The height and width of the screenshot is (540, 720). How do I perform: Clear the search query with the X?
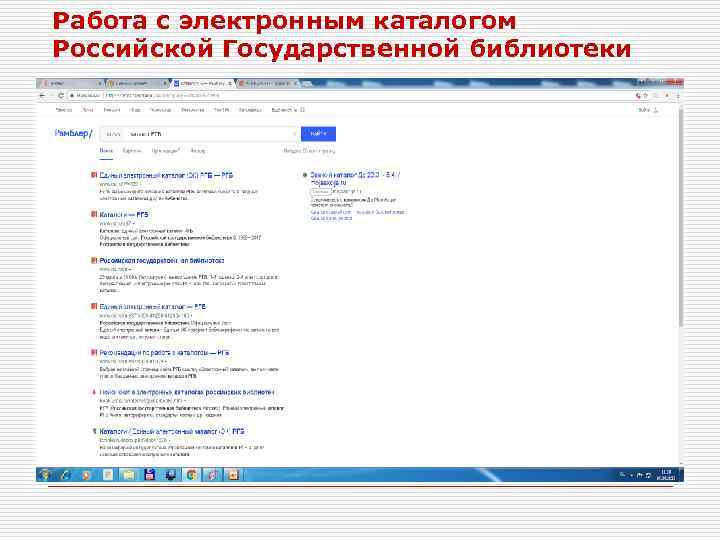point(295,134)
